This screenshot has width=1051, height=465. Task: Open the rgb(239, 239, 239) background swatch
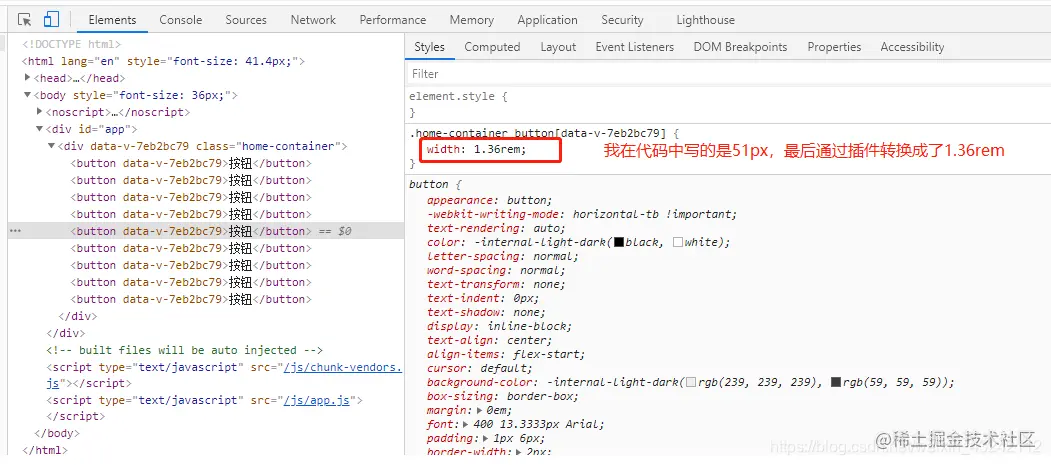click(x=690, y=383)
